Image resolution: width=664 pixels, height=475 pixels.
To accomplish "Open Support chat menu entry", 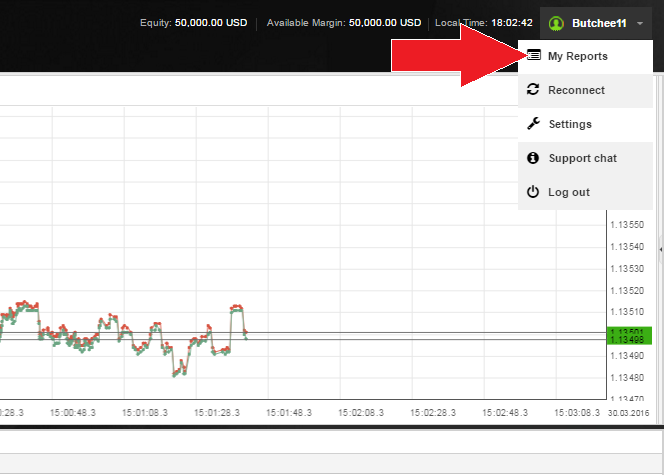I will click(x=585, y=158).
